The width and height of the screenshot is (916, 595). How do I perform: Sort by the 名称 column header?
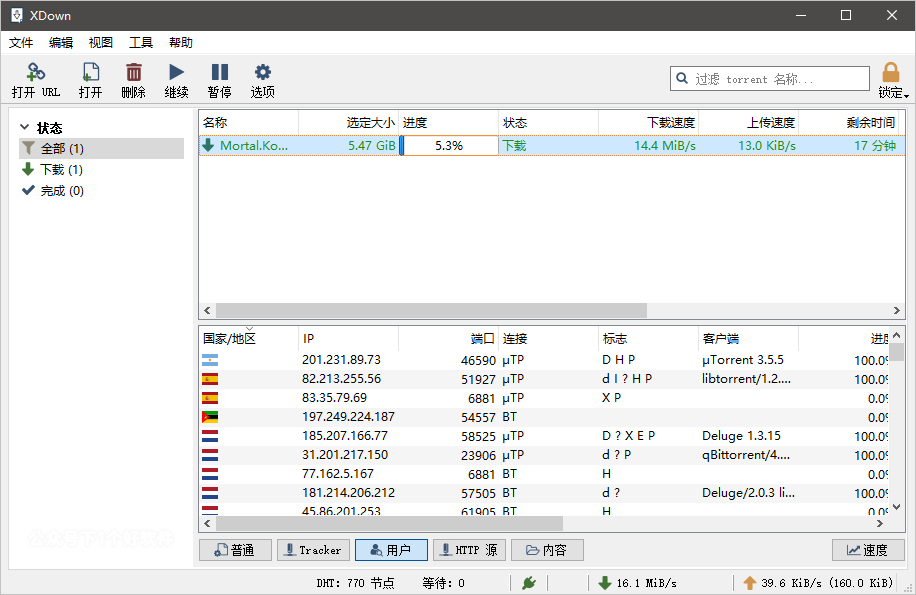[249, 123]
